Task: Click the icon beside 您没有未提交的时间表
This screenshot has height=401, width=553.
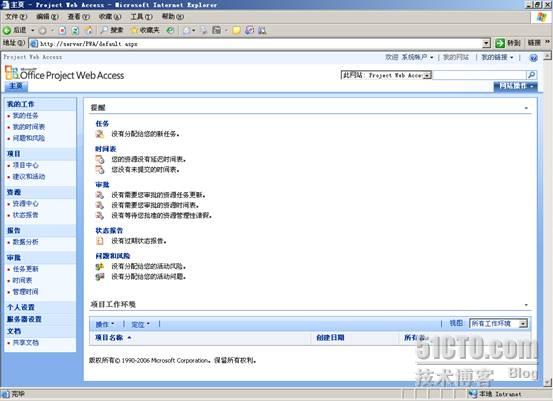Action: coord(100,170)
